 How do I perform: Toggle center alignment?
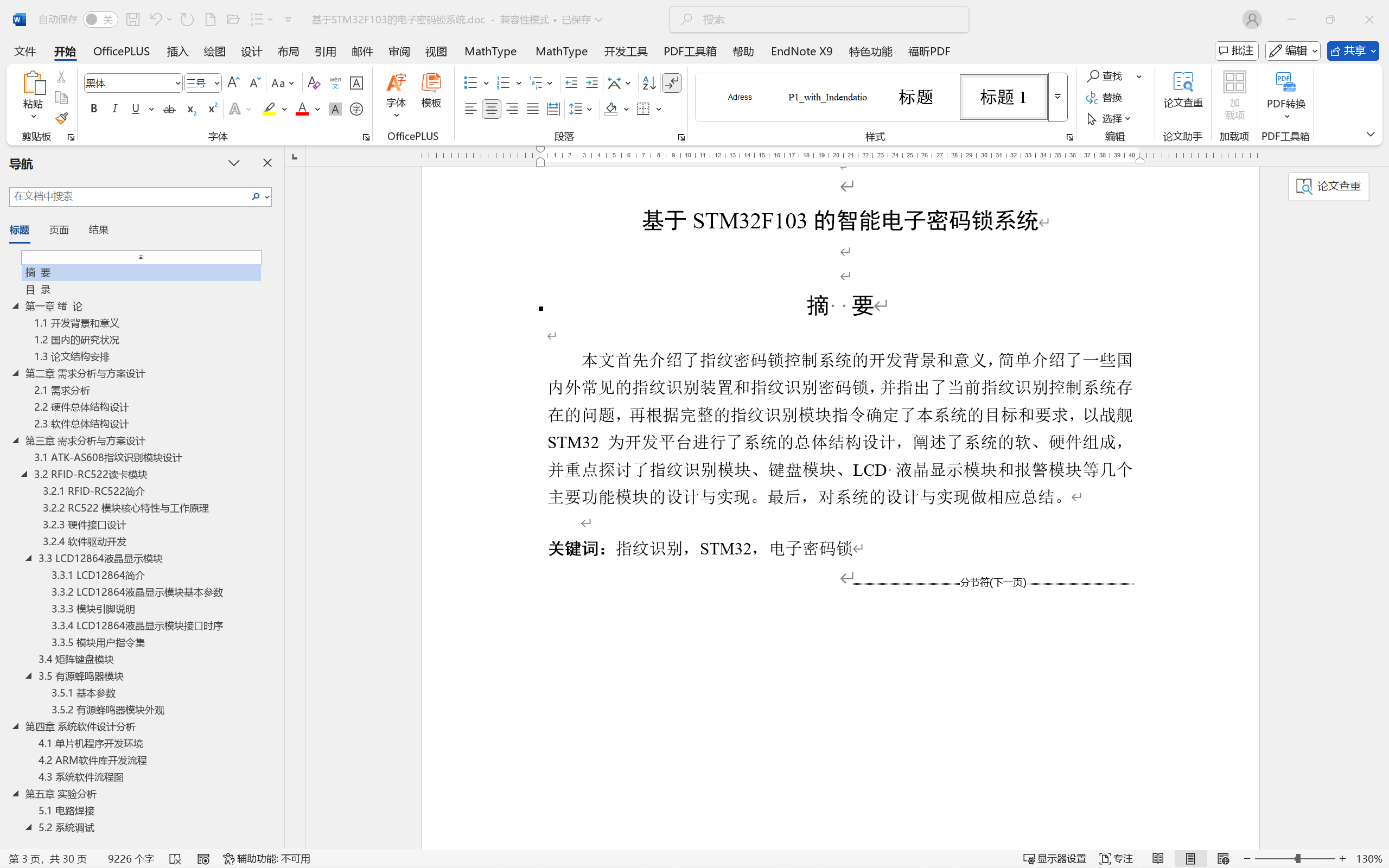pos(492,109)
